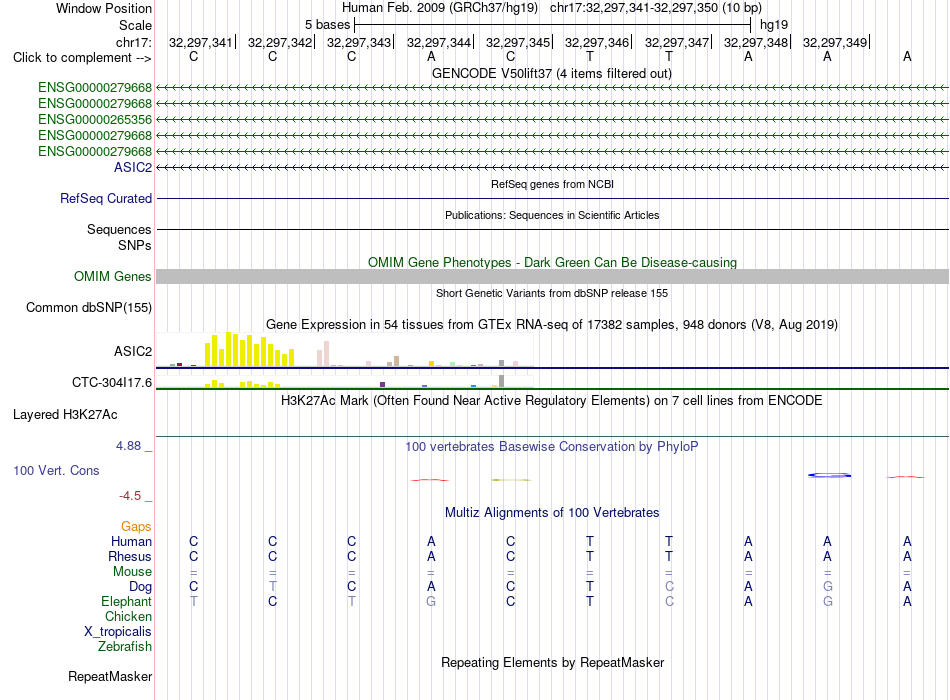Screen dimensions: 950x700
Task: Select the X_tropicalis alignment row label
Action: click(118, 632)
